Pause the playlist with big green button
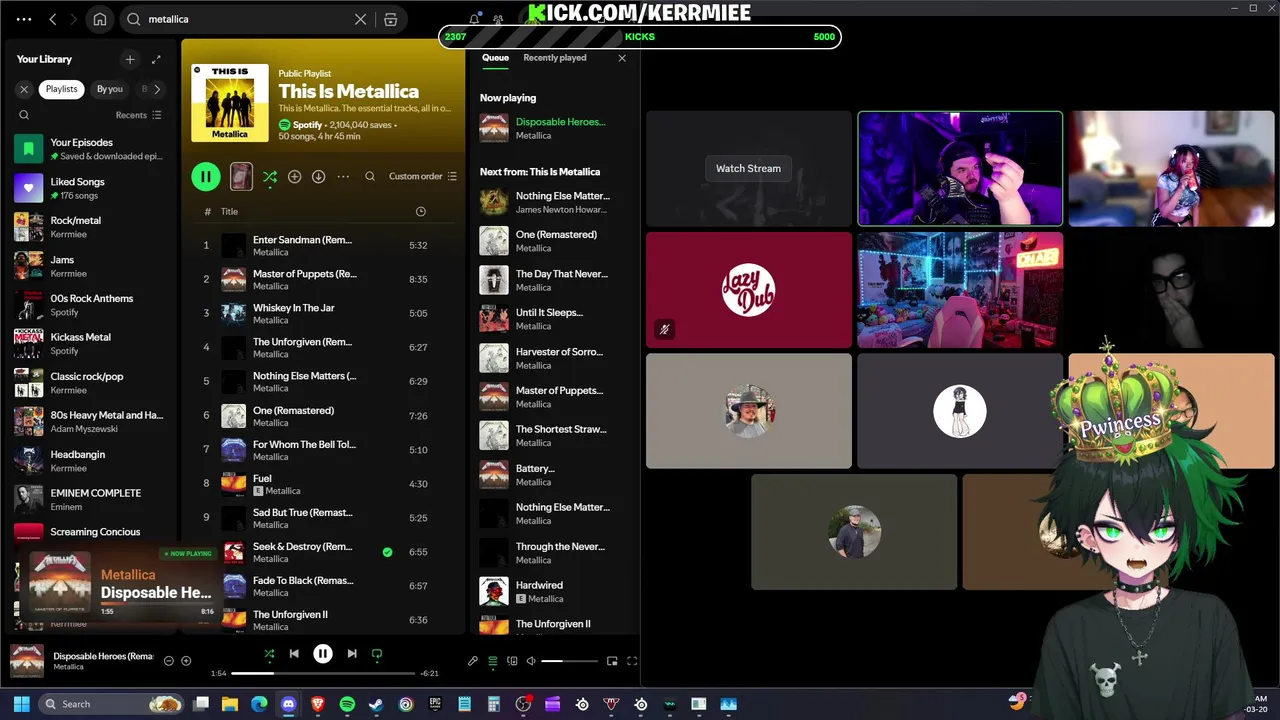The image size is (1280, 720). point(206,177)
